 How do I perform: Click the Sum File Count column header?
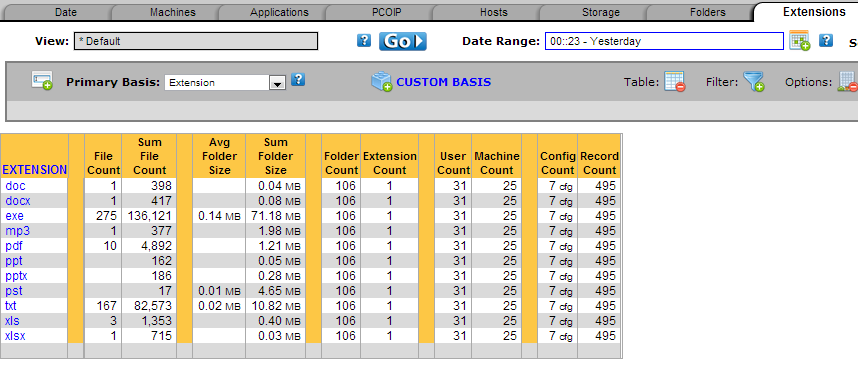pos(149,156)
